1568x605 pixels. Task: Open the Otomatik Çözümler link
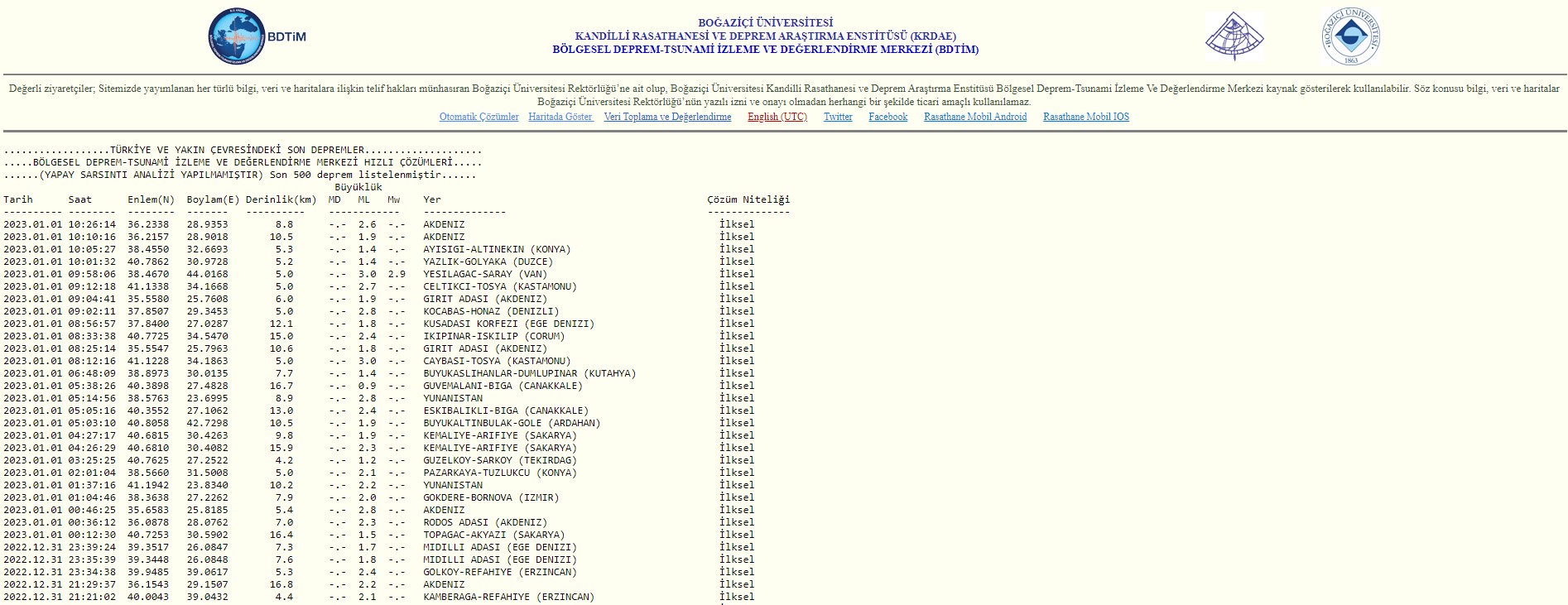point(479,117)
